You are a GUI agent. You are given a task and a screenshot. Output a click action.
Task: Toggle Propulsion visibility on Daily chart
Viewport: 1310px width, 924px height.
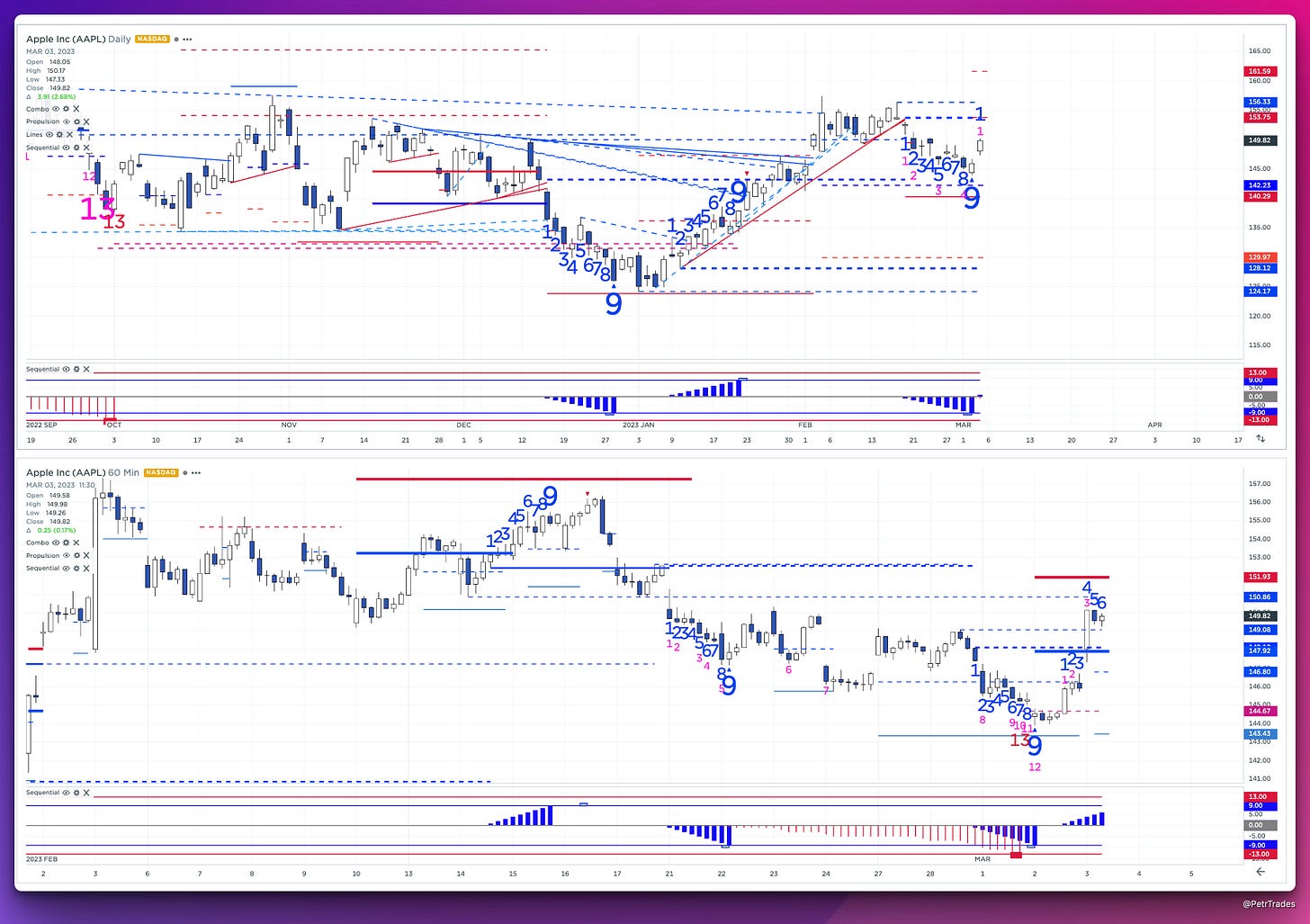coord(67,121)
